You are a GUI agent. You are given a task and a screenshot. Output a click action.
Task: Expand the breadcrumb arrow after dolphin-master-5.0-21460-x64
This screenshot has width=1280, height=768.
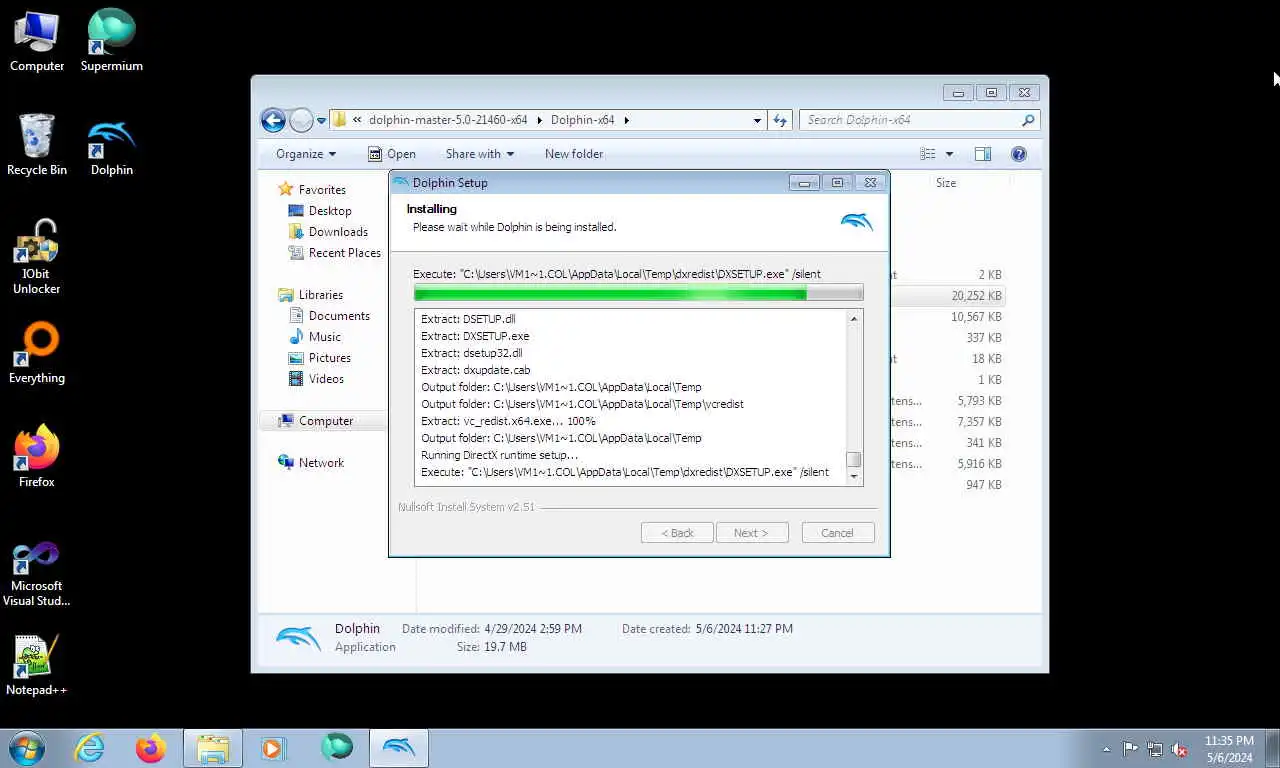point(539,120)
